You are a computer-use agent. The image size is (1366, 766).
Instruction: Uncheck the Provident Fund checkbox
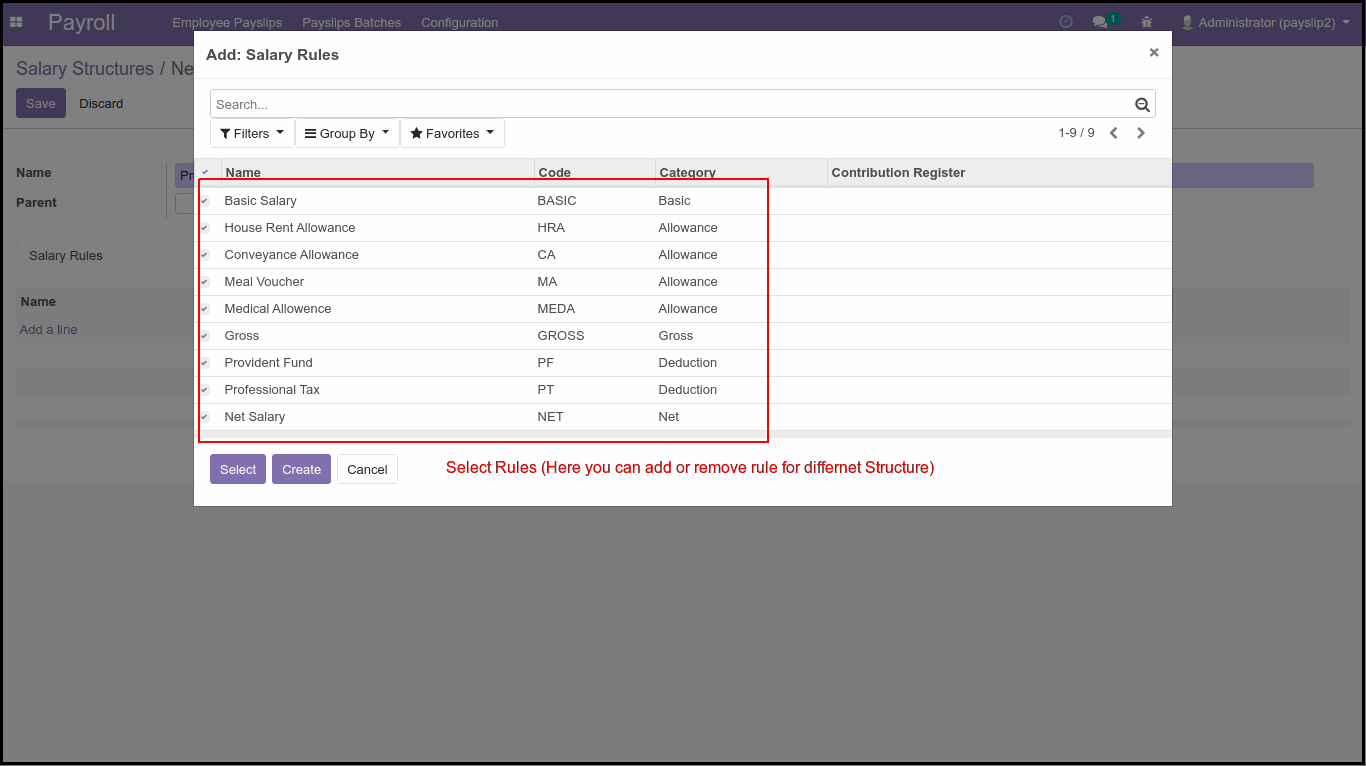pos(205,363)
